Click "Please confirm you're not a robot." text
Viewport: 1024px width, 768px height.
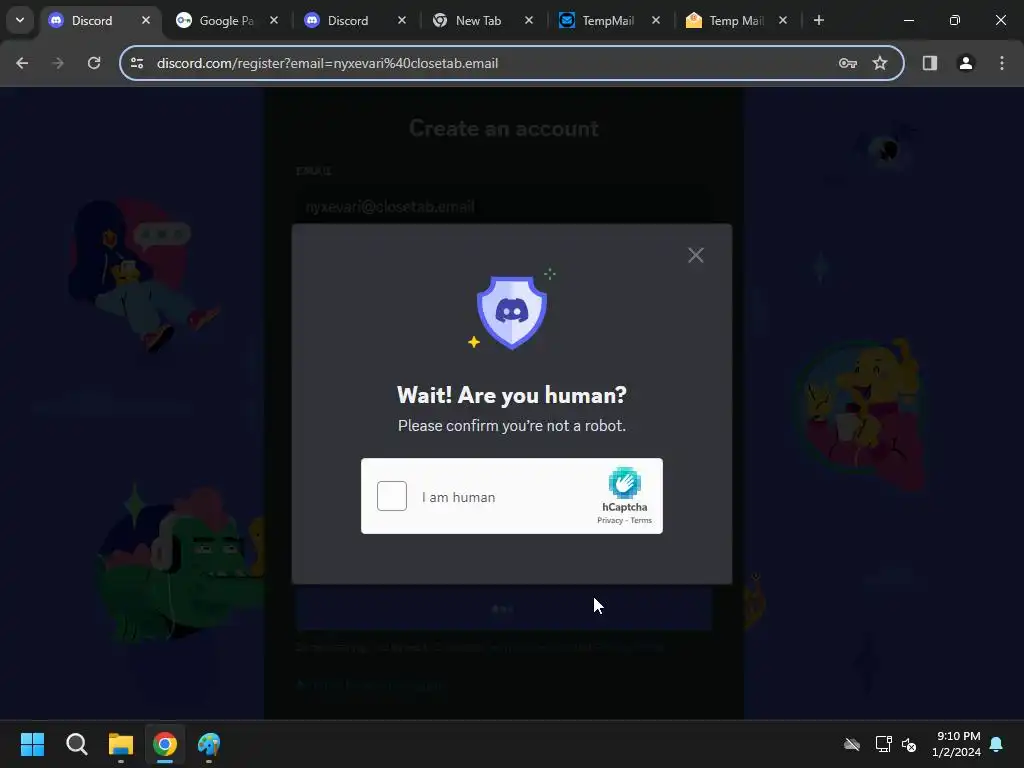coord(511,426)
